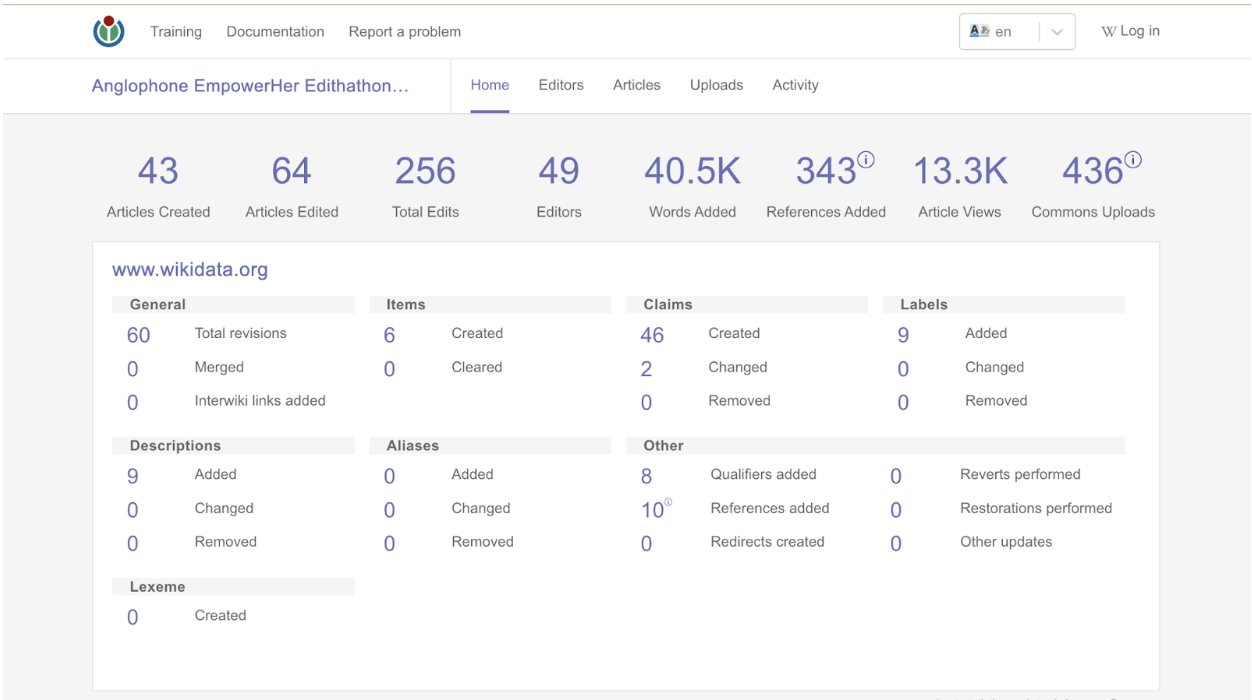The image size is (1252, 700).
Task: Click the Reverts performed label
Action: 1021,474
